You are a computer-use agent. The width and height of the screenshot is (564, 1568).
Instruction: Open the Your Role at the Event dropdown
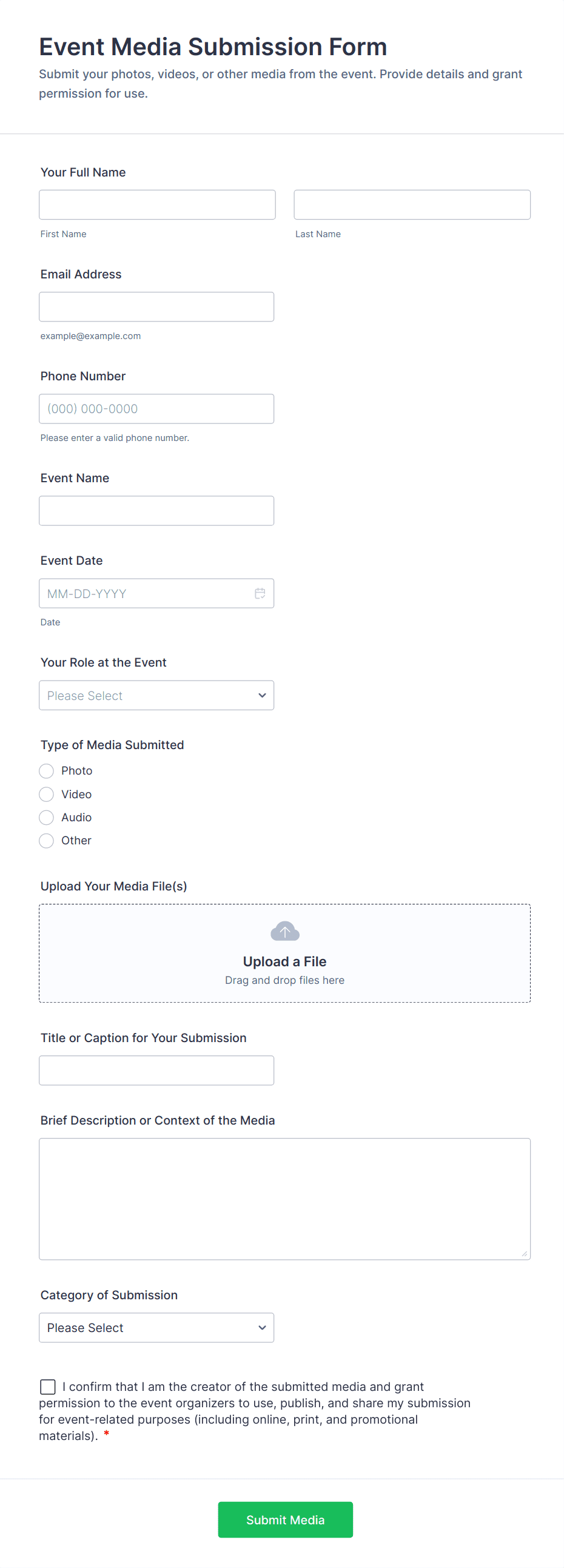[x=156, y=696]
